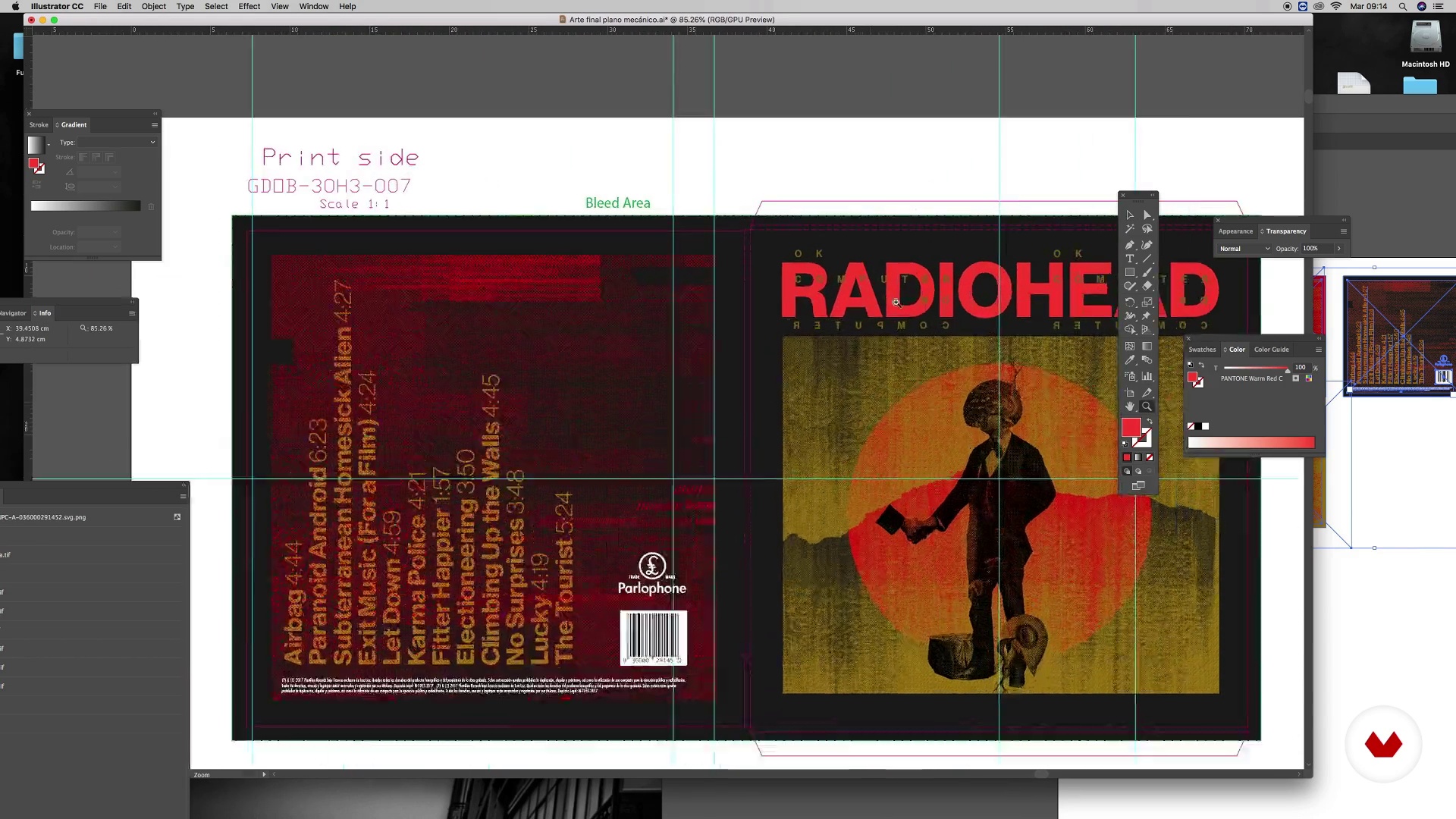The image size is (1456, 819).
Task: Open the Object menu
Action: [x=153, y=6]
